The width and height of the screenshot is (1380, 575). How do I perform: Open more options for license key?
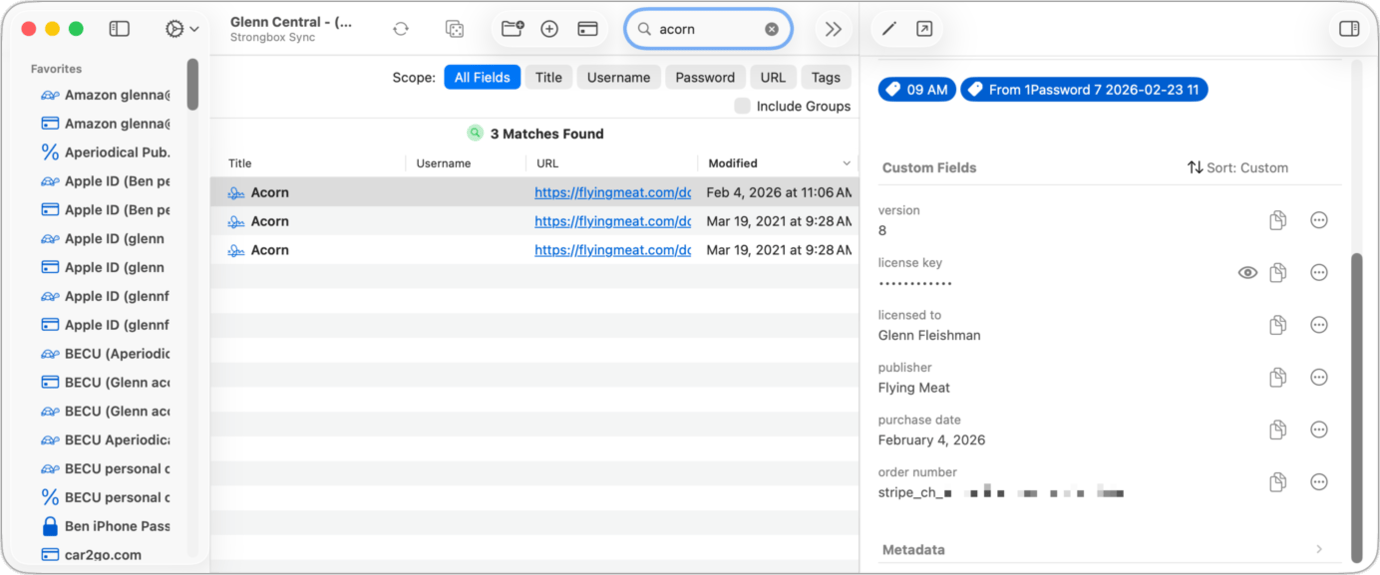pos(1319,272)
